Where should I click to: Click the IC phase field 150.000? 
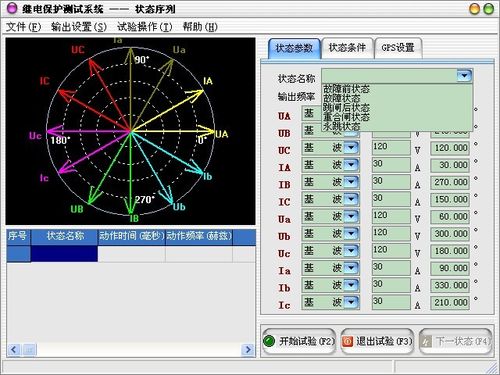click(x=450, y=199)
